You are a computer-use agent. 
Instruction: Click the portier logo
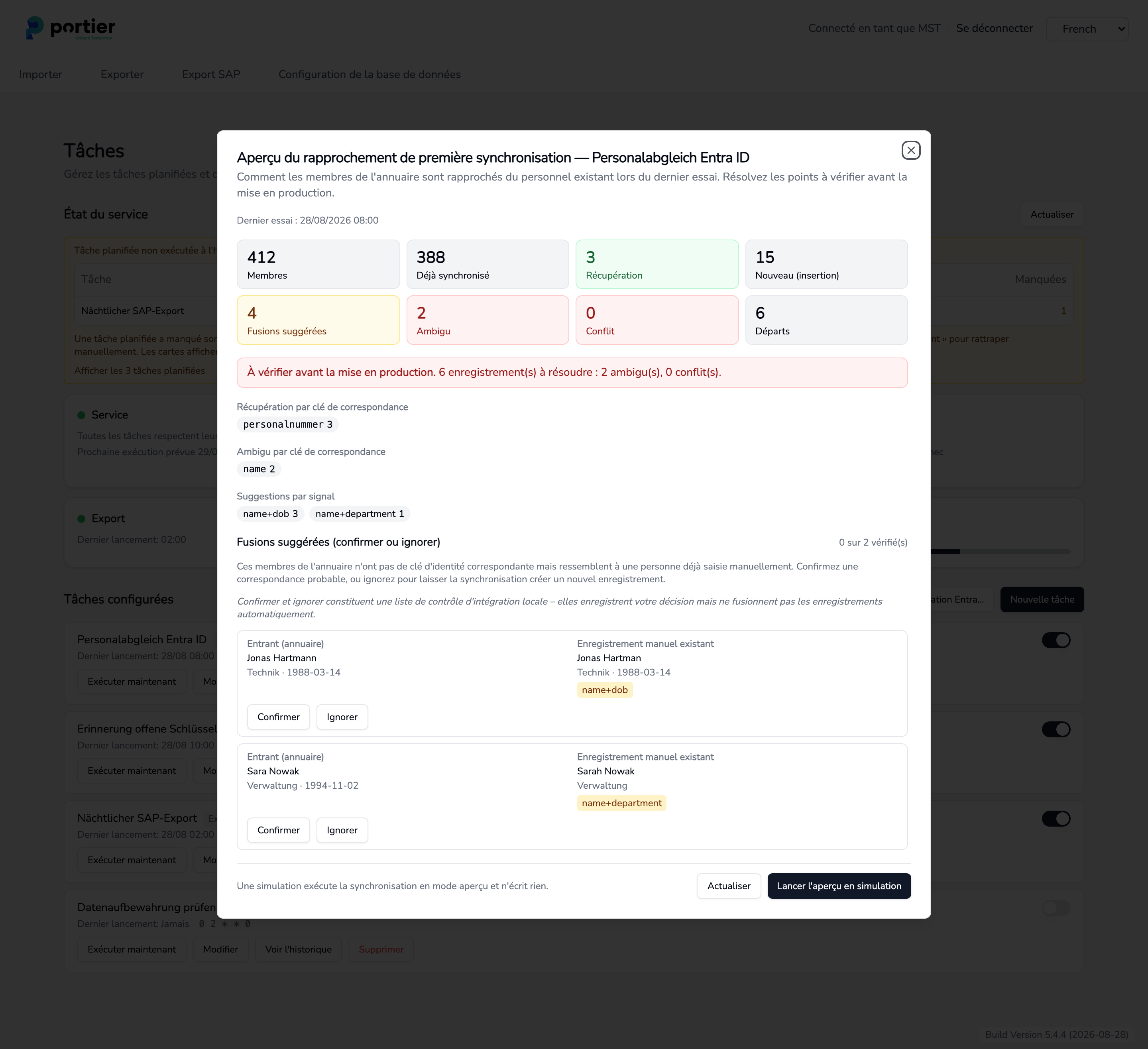pos(71,28)
